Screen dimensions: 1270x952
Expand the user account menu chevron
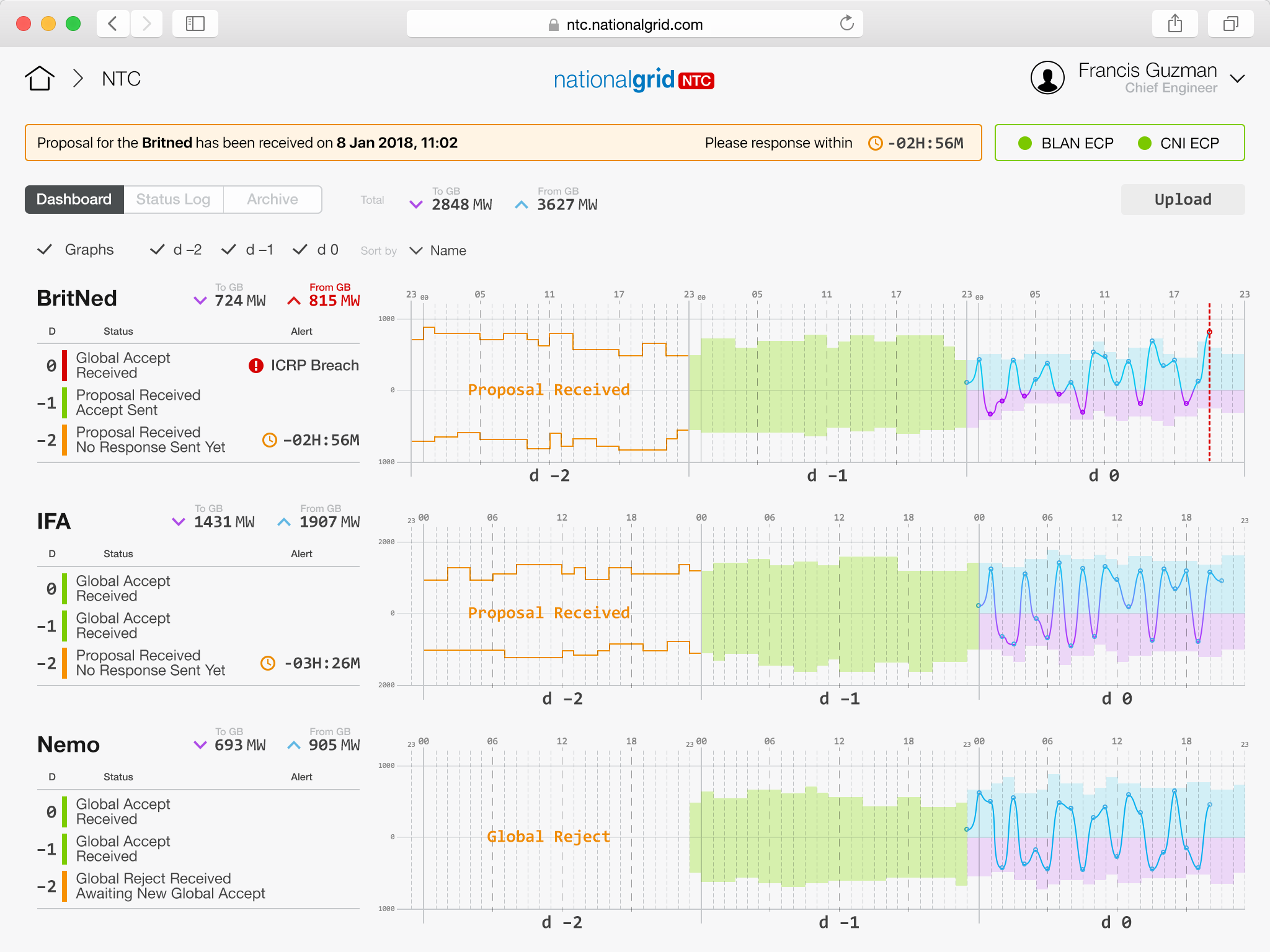[x=1237, y=79]
